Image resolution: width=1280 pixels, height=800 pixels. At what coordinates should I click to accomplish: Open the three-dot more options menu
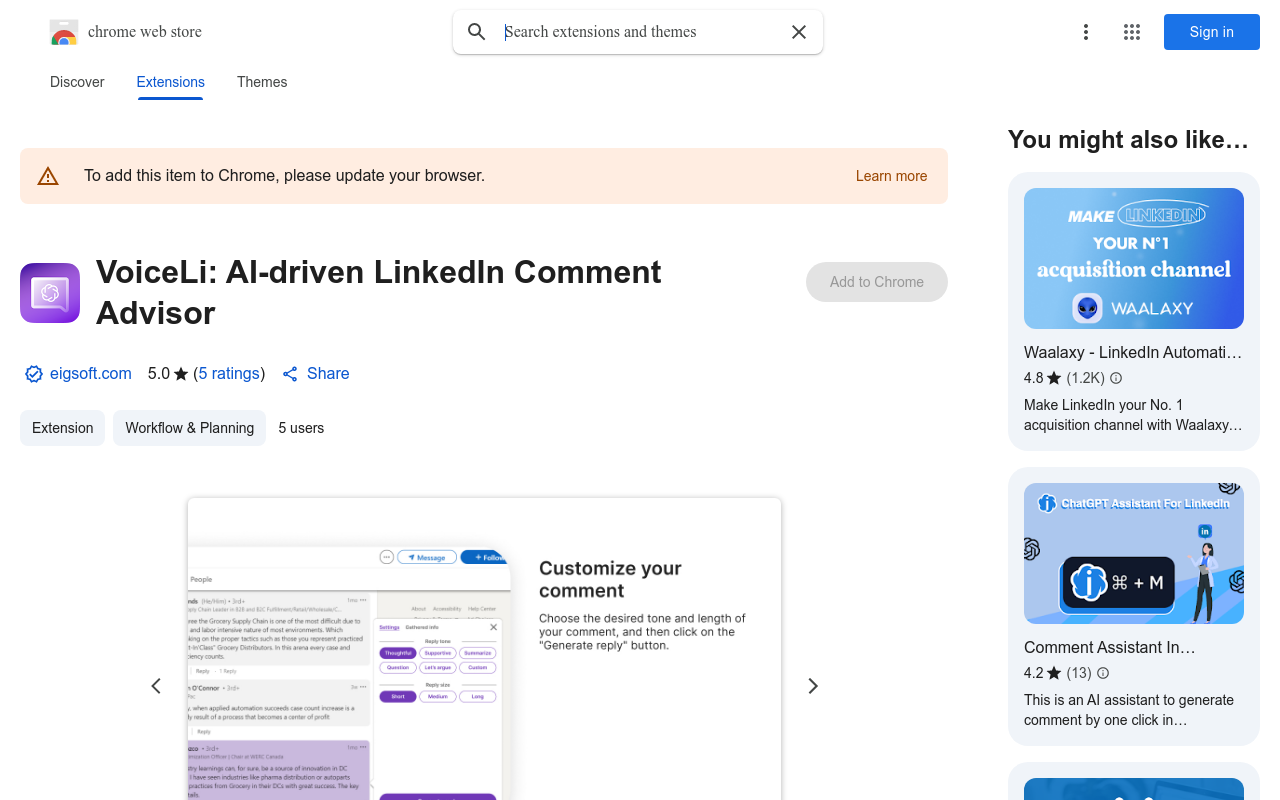1085,32
